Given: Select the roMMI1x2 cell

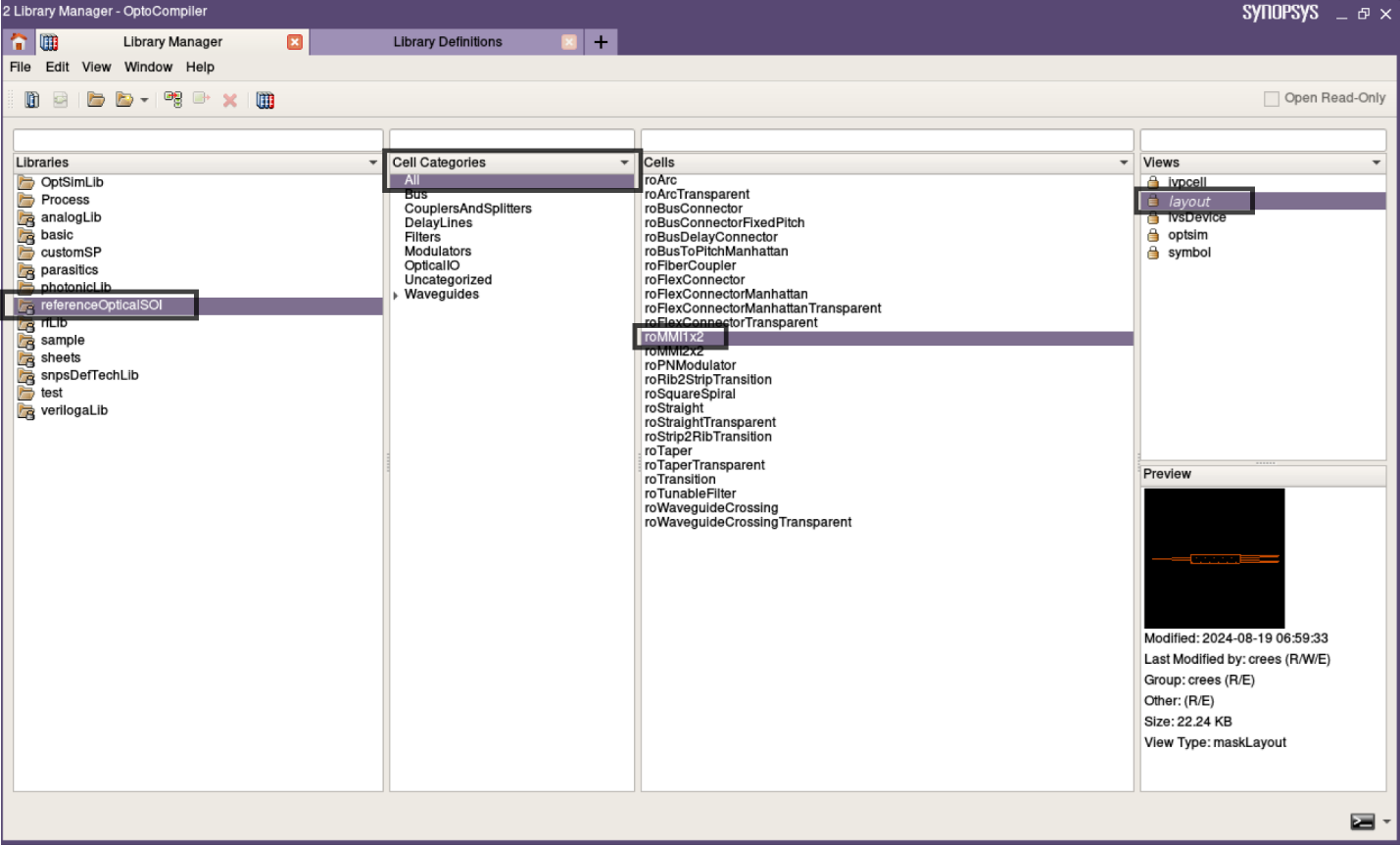Looking at the screenshot, I should (887, 337).
